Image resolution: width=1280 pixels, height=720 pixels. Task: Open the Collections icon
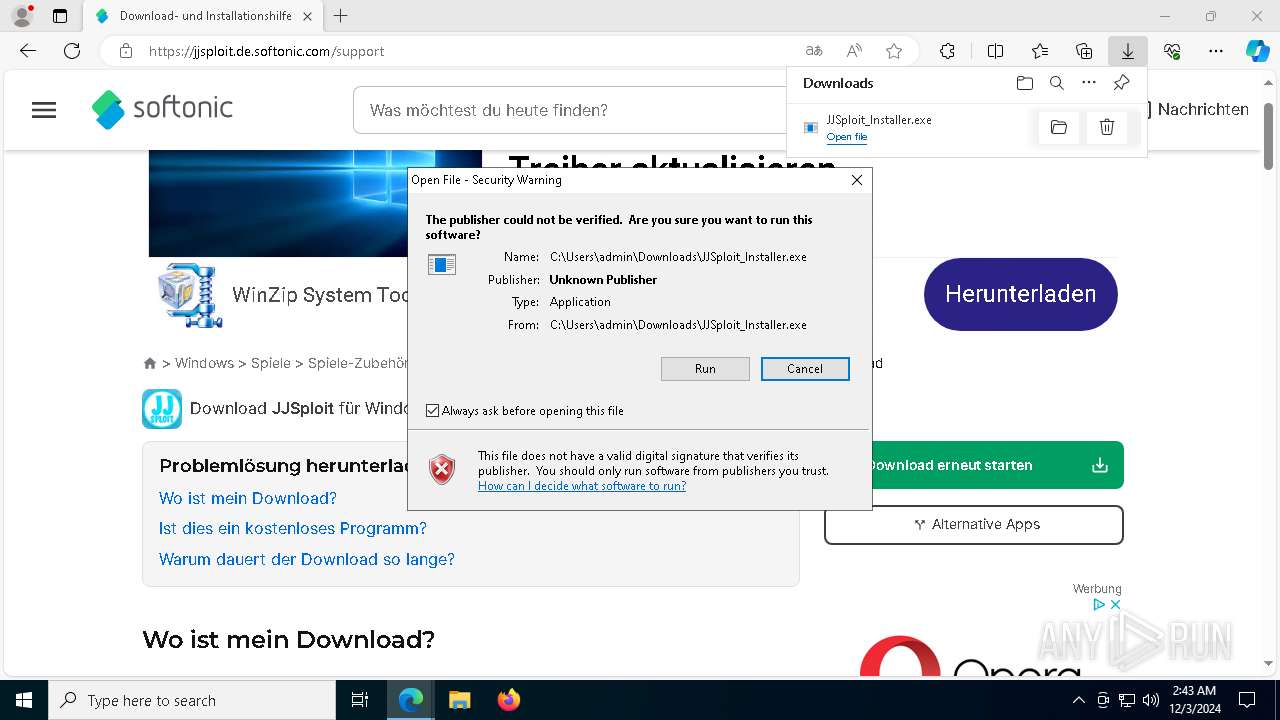(x=1084, y=51)
